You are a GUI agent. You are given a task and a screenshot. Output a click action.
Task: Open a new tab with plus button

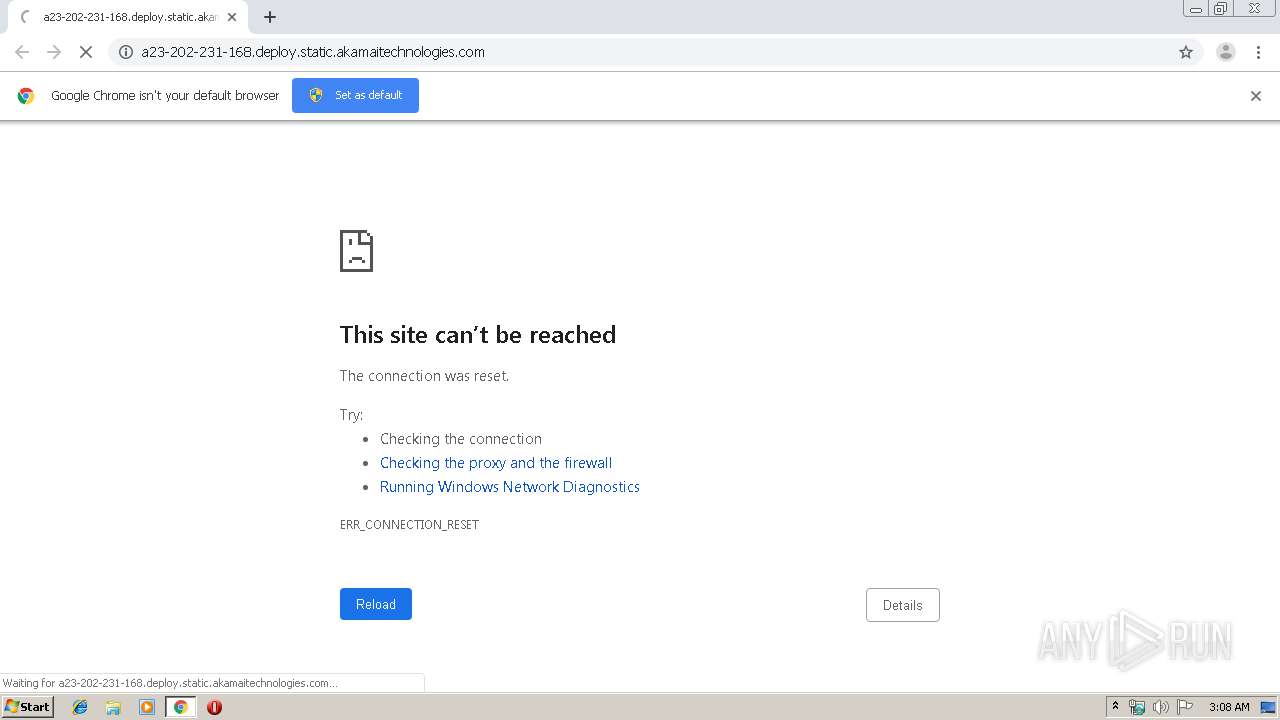click(x=270, y=17)
